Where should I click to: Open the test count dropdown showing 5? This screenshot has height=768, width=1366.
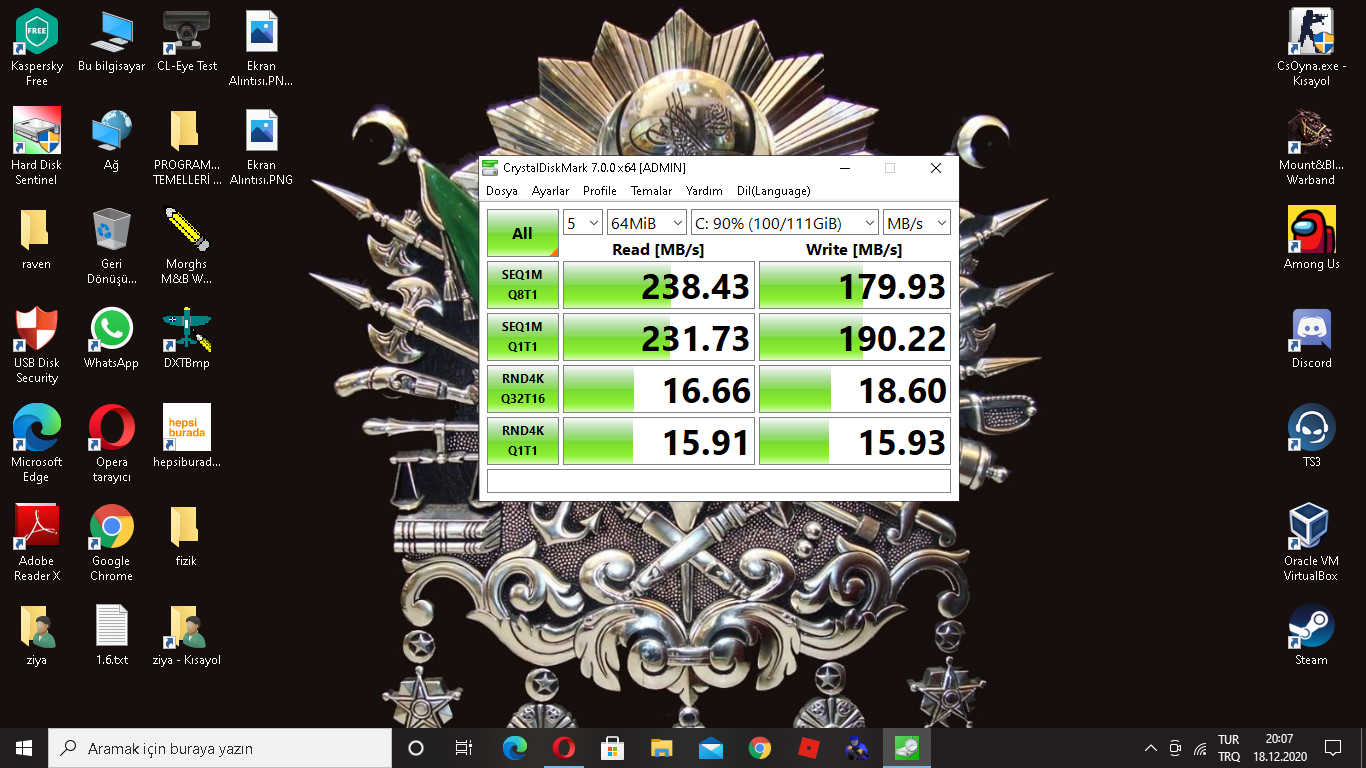tap(583, 223)
